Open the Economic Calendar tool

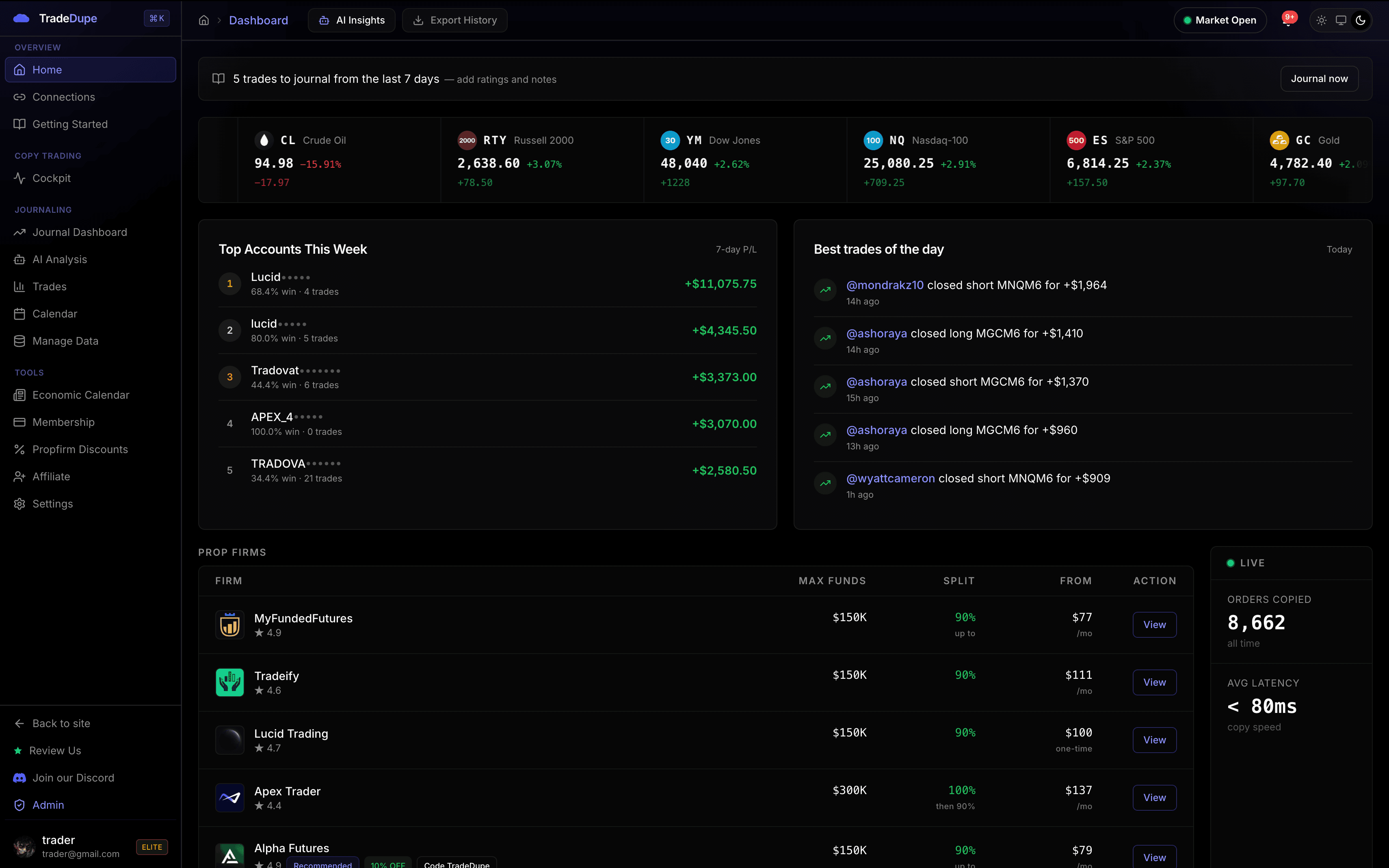click(80, 395)
